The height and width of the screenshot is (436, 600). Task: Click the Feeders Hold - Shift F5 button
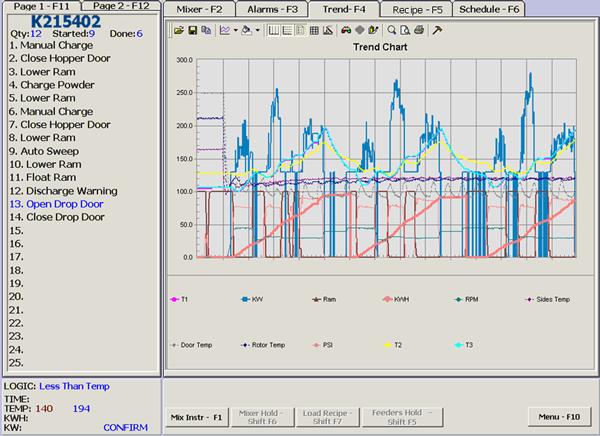402,417
